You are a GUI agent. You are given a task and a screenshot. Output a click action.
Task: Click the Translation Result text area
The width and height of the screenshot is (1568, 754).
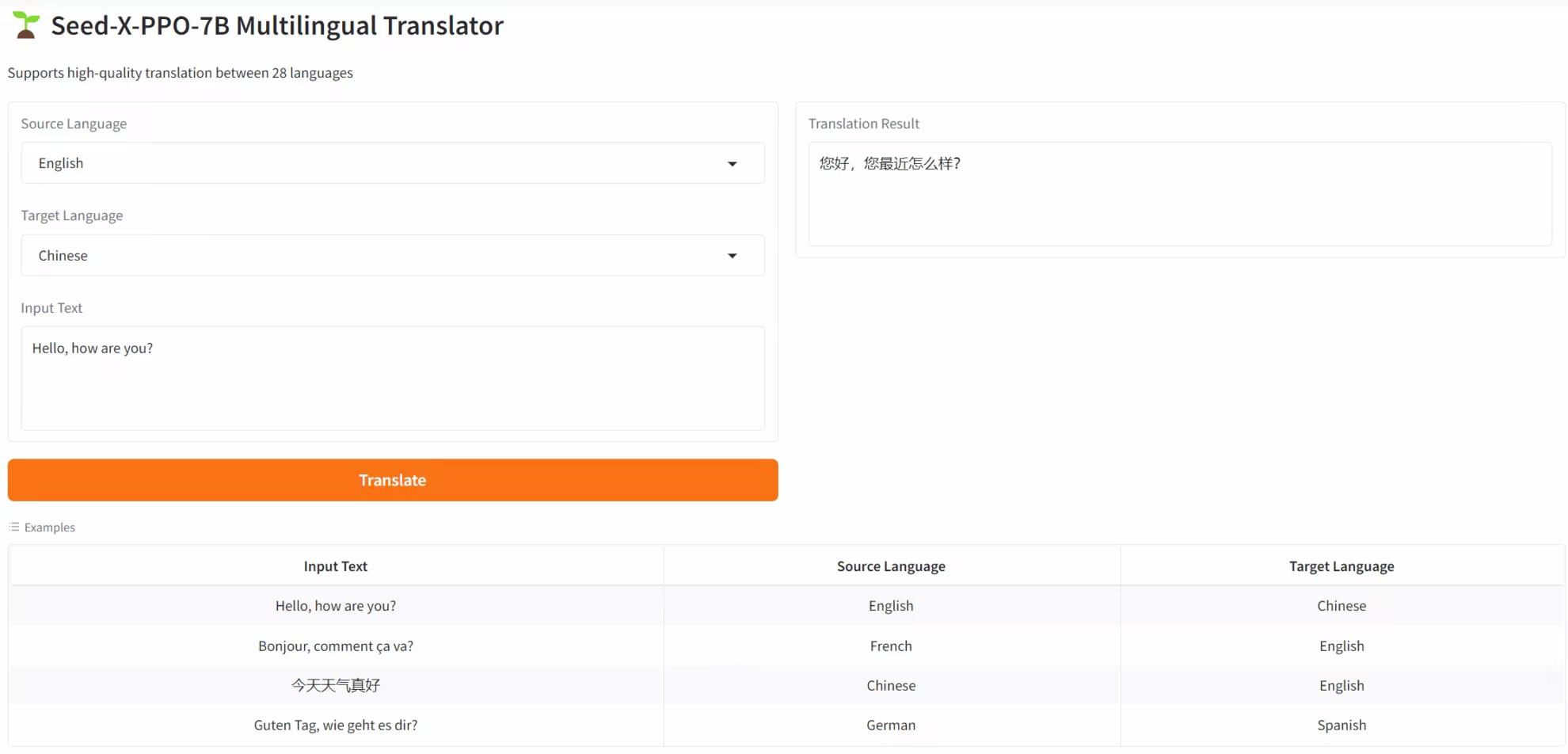[1179, 194]
